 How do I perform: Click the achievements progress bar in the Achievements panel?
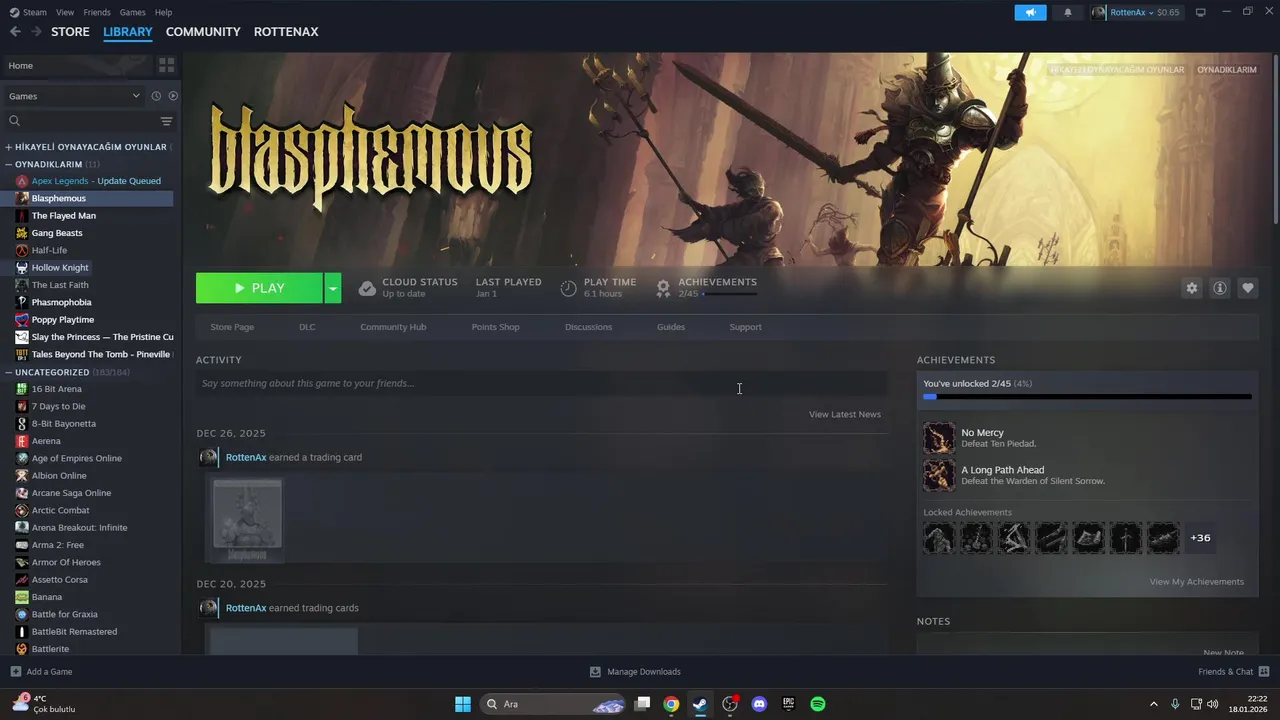coord(1087,397)
